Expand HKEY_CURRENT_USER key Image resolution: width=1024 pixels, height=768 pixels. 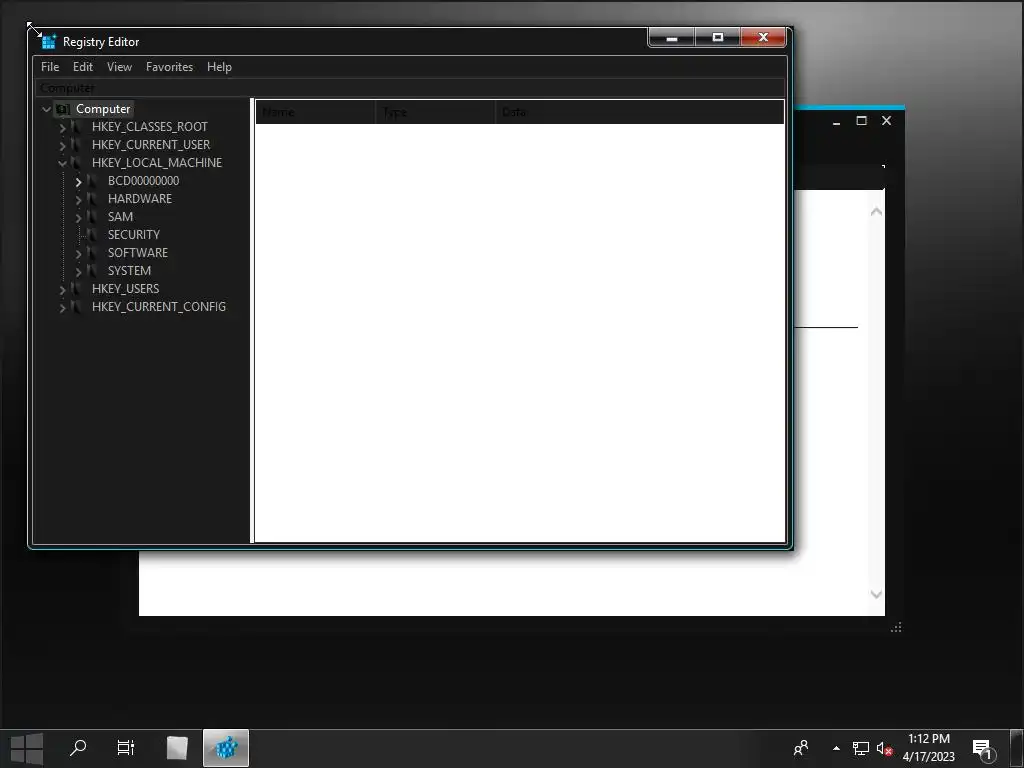(x=63, y=145)
